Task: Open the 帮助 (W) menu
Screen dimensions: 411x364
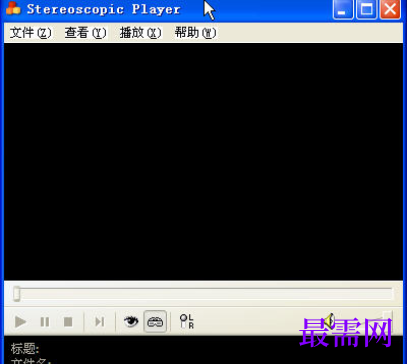Action: (196, 33)
